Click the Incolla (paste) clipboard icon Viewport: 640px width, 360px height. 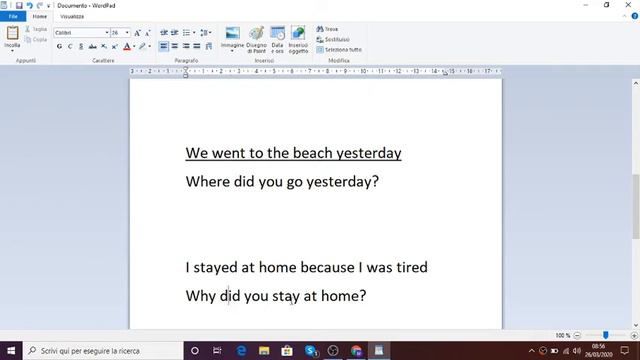click(x=12, y=33)
